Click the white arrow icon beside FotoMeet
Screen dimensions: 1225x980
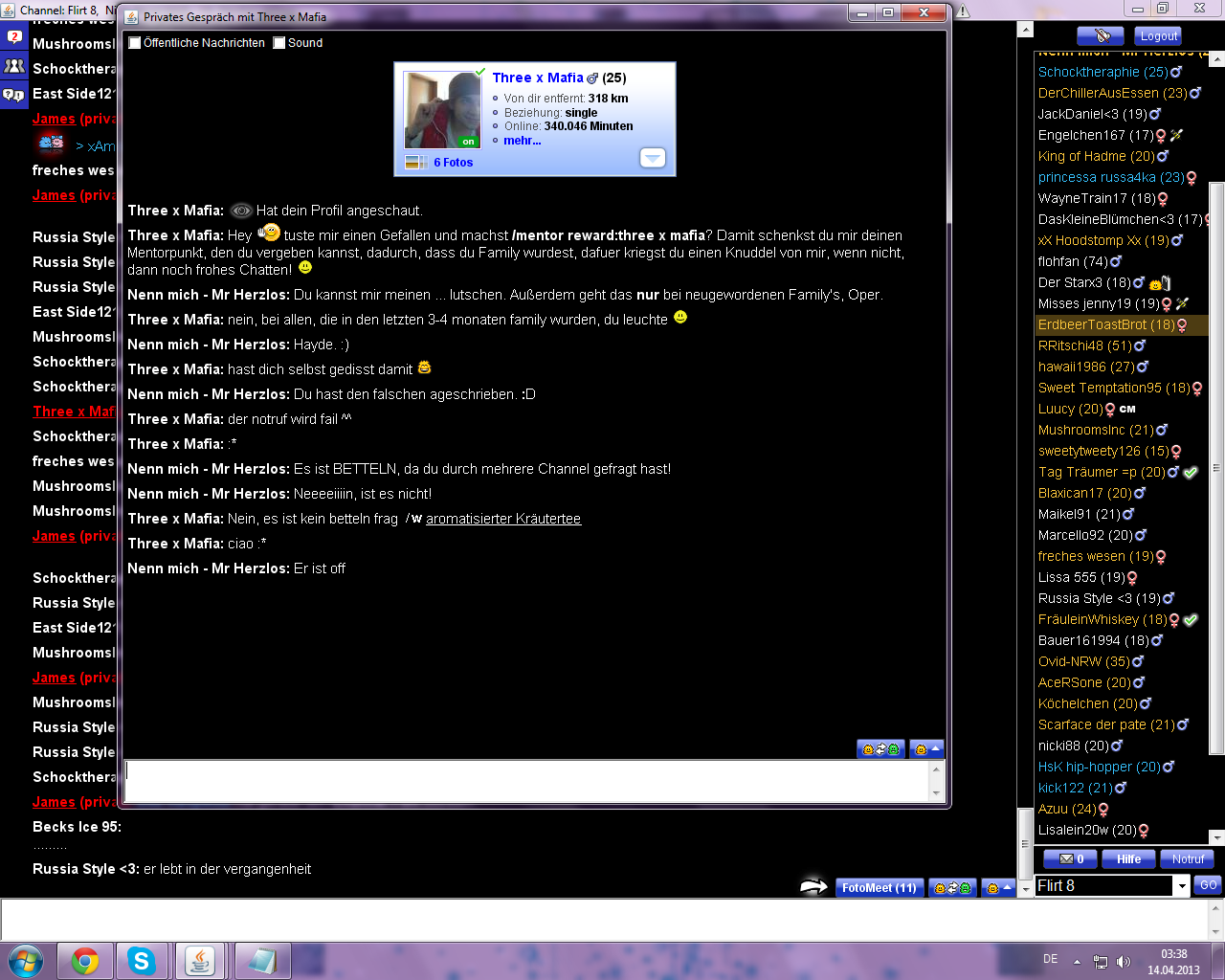813,887
